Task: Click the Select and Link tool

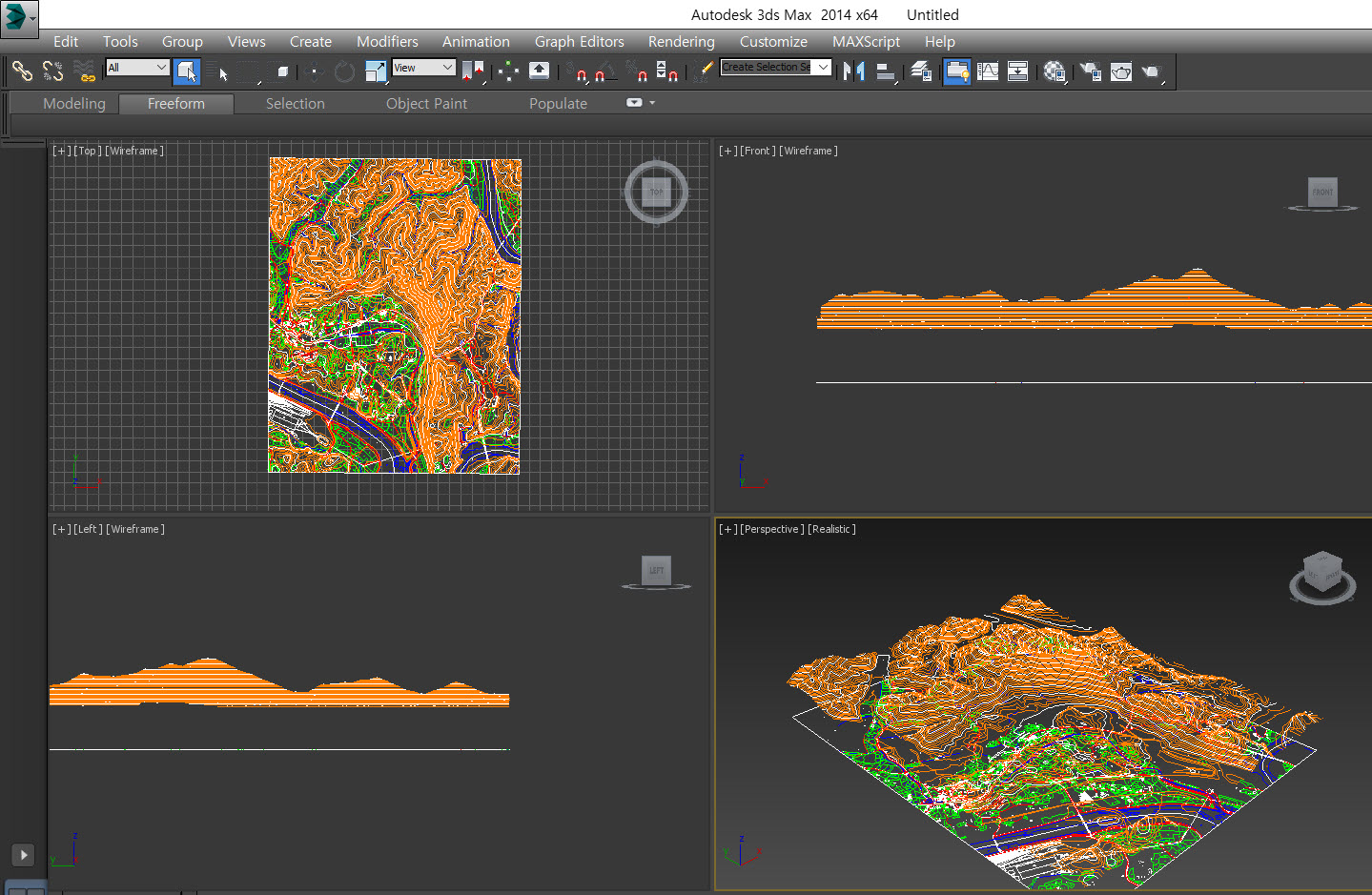Action: click(22, 71)
